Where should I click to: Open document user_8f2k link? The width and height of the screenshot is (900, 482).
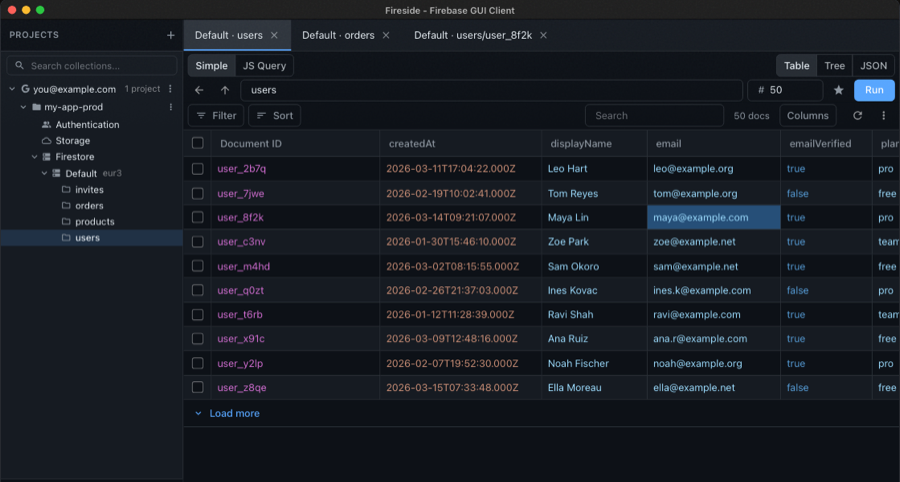coord(240,217)
